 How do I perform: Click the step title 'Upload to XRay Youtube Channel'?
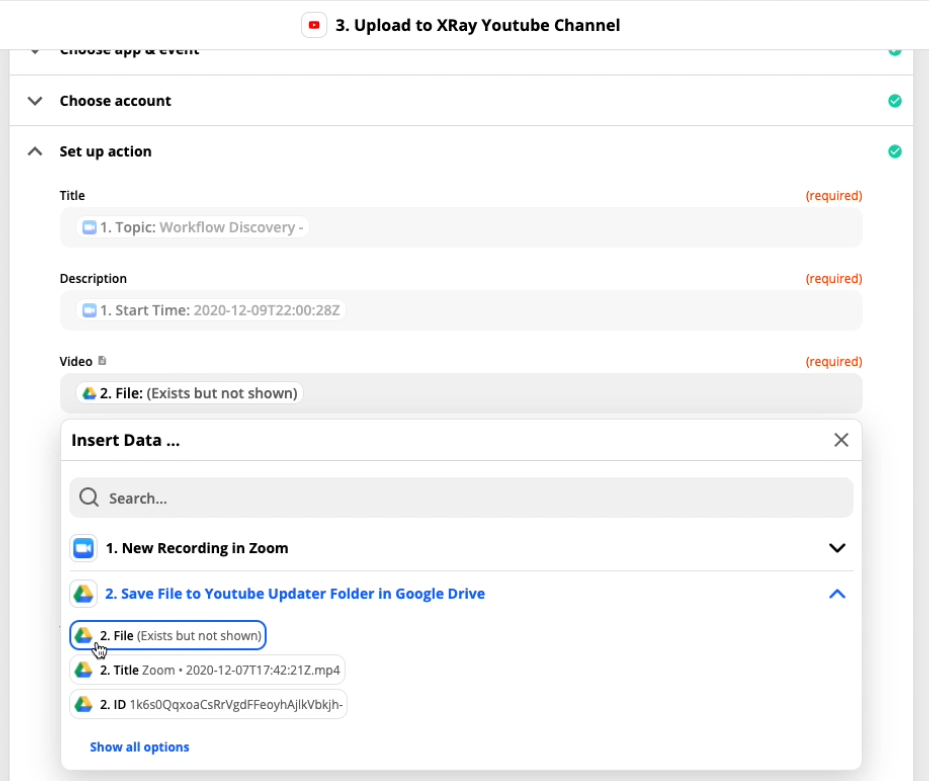[x=478, y=25]
